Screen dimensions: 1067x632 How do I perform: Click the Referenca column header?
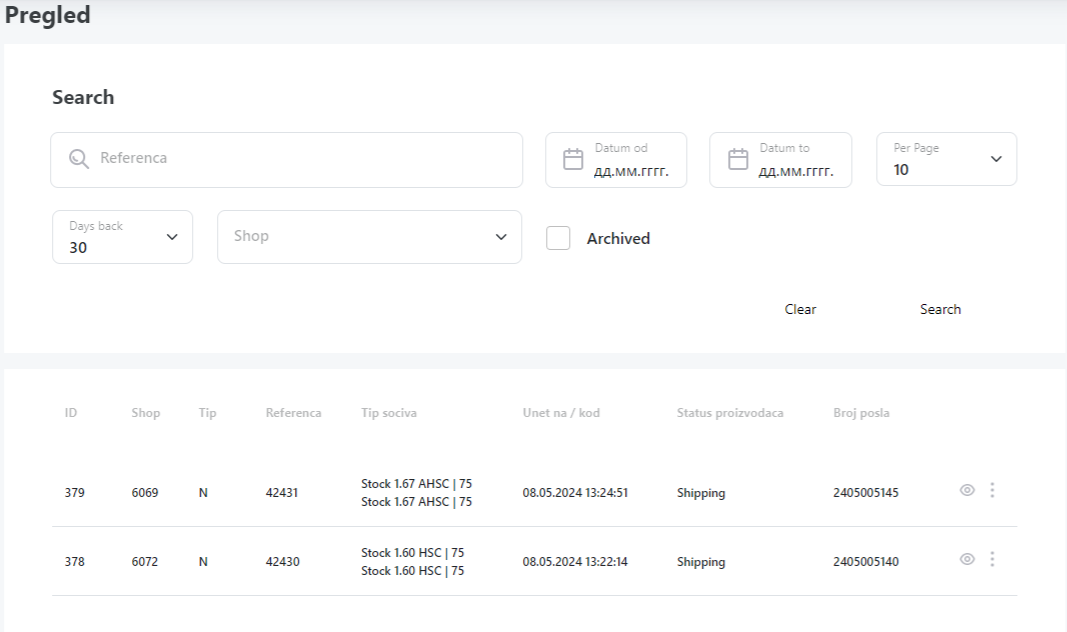[x=293, y=413]
